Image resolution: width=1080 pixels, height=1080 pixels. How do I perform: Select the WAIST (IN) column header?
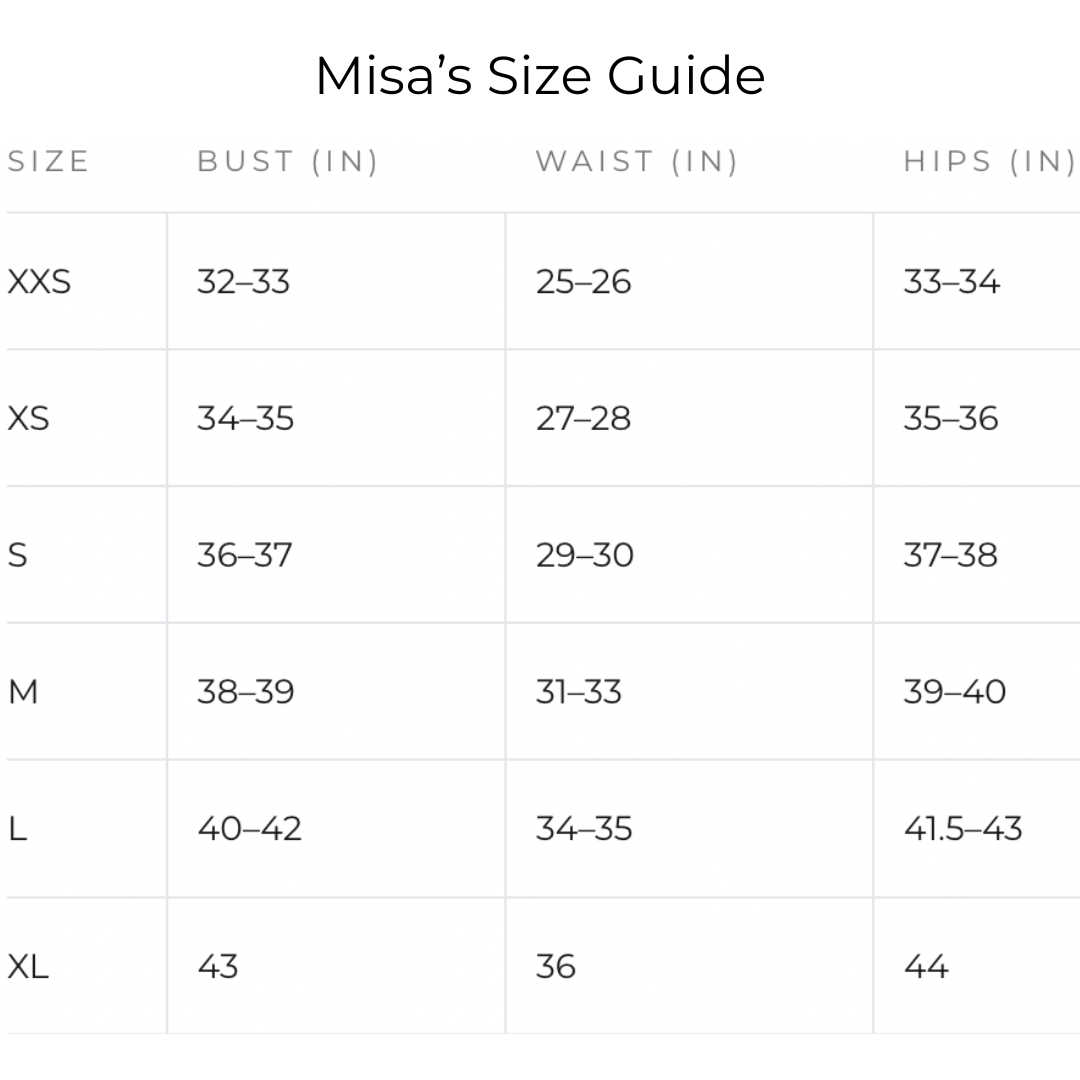(637, 162)
